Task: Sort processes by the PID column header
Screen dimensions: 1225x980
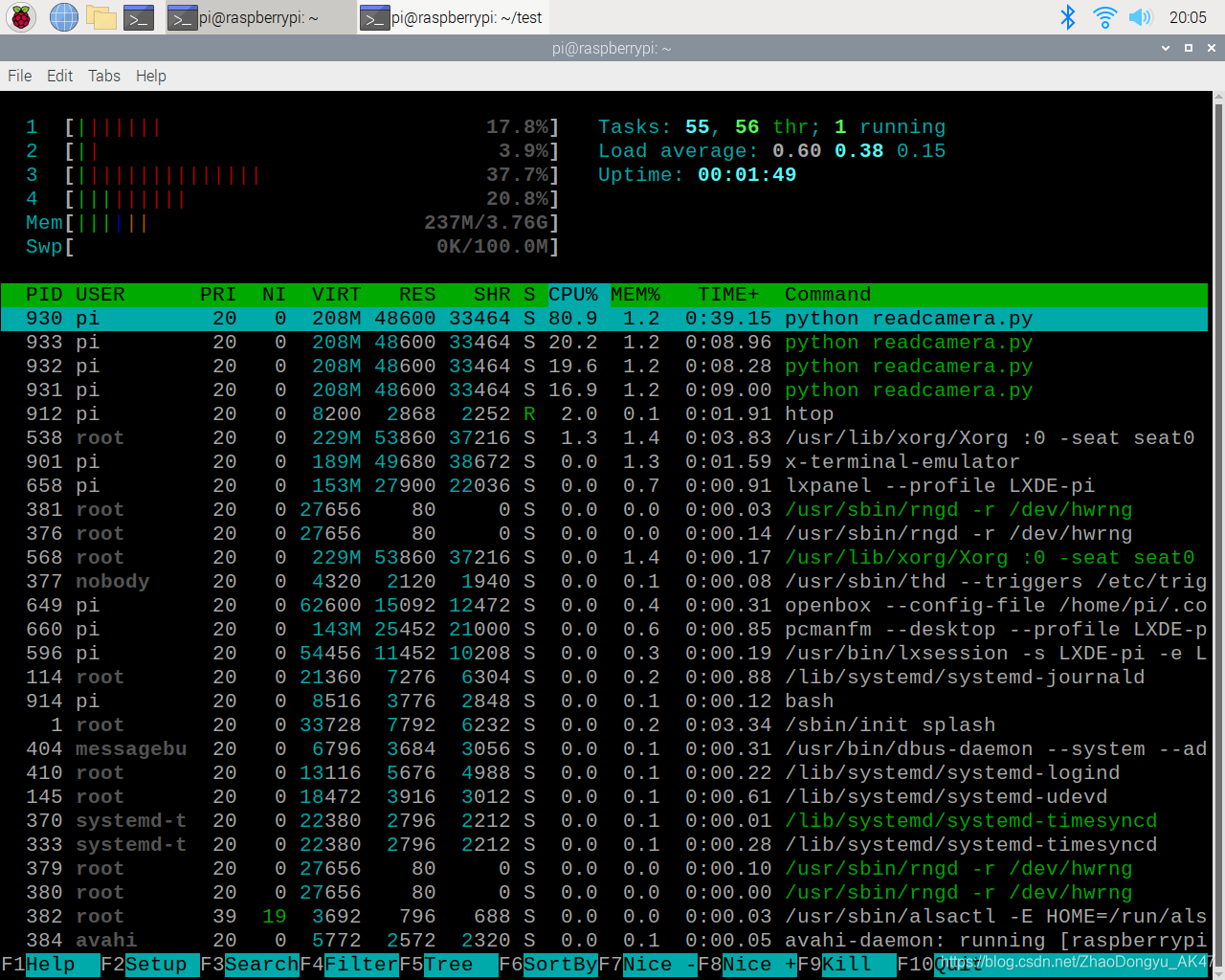Action: [x=44, y=295]
